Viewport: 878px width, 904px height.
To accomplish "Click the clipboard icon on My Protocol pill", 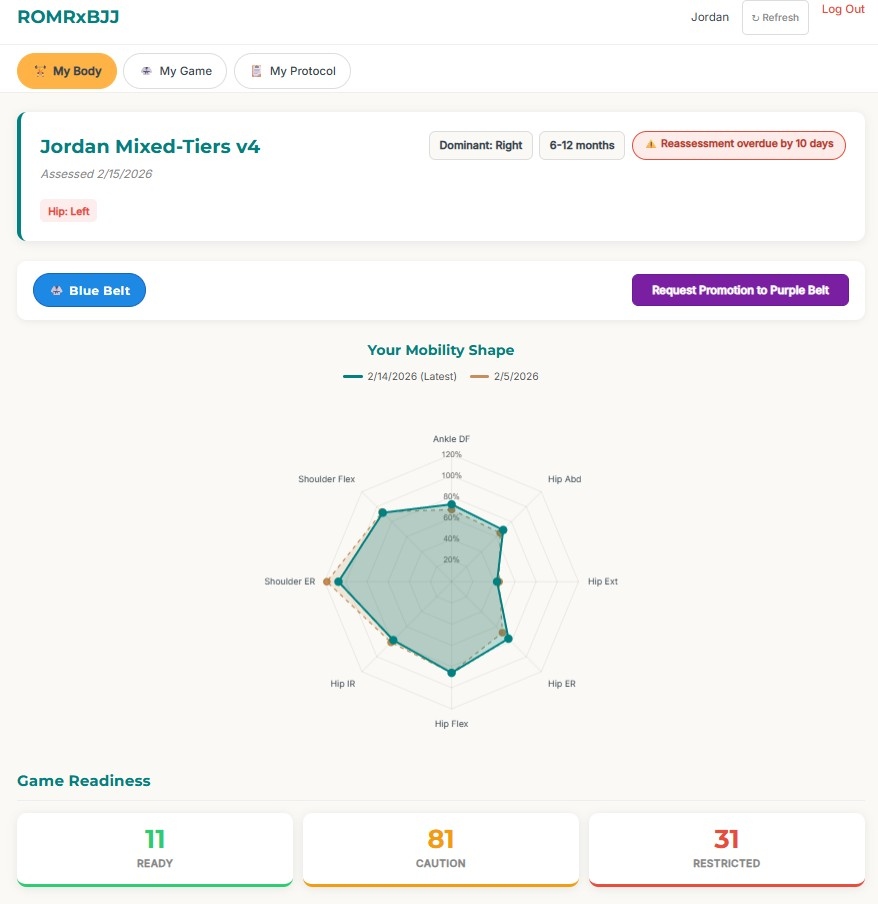I will (x=258, y=71).
